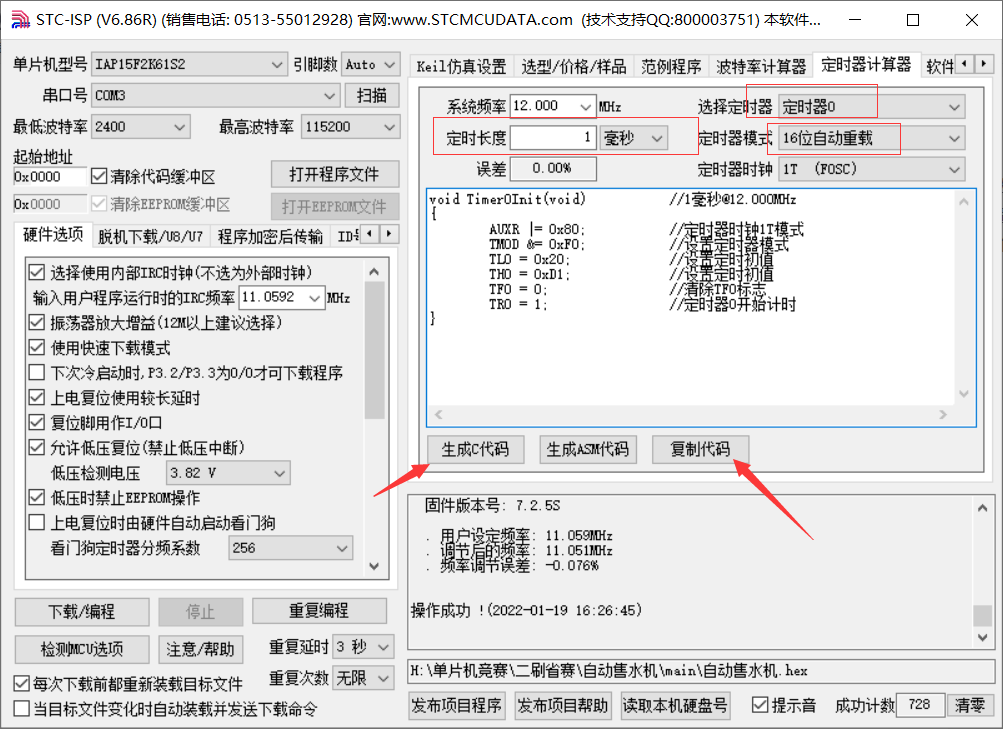Open 选择定时器 定时器0 dropdown

(872, 107)
